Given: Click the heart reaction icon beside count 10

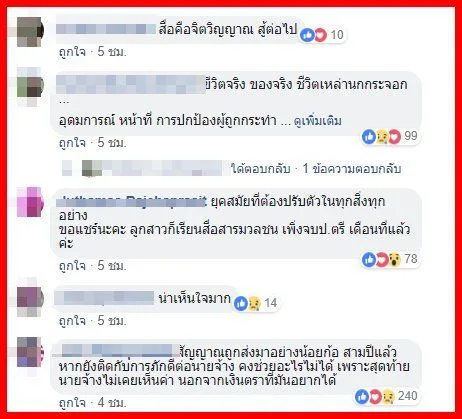Looking at the screenshot, I should point(320,35).
